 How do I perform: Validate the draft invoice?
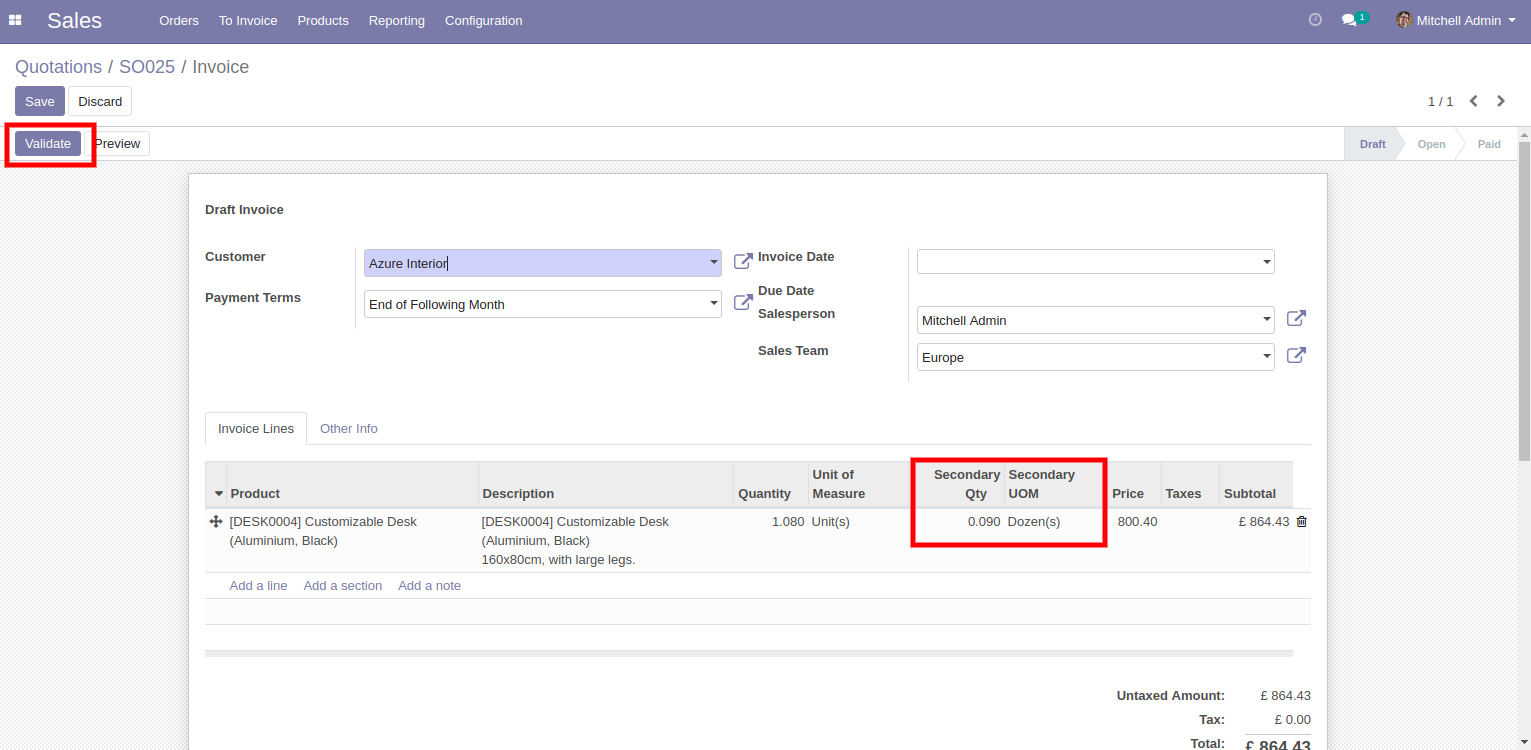(x=48, y=143)
